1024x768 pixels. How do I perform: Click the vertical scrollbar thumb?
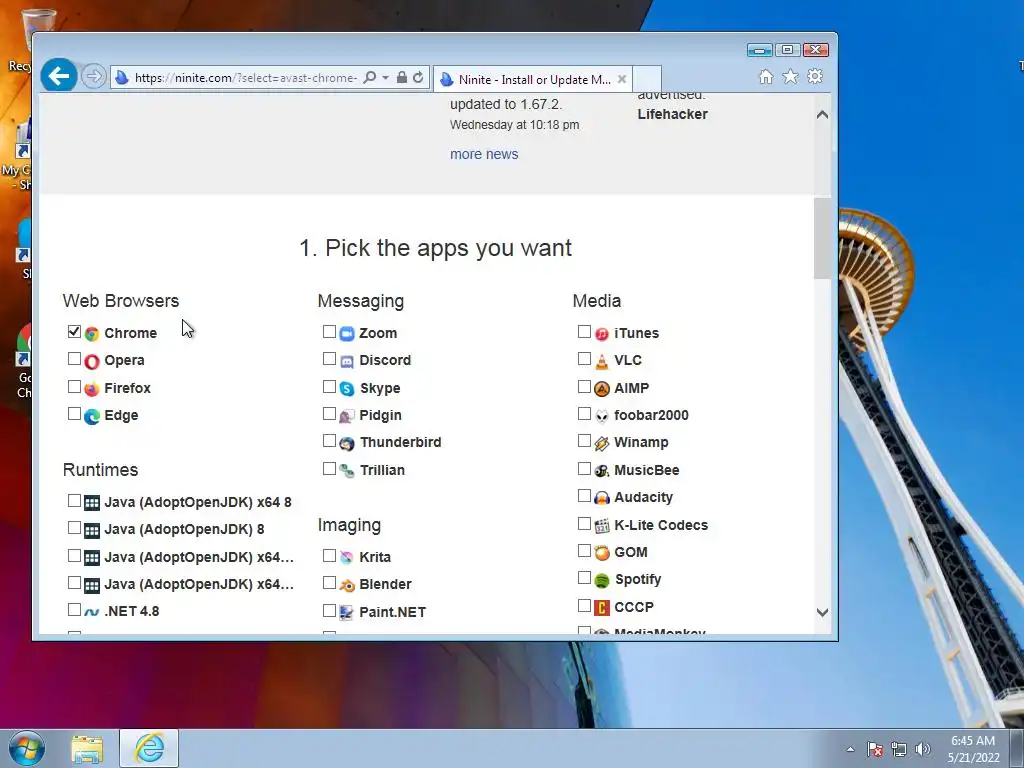pyautogui.click(x=822, y=239)
